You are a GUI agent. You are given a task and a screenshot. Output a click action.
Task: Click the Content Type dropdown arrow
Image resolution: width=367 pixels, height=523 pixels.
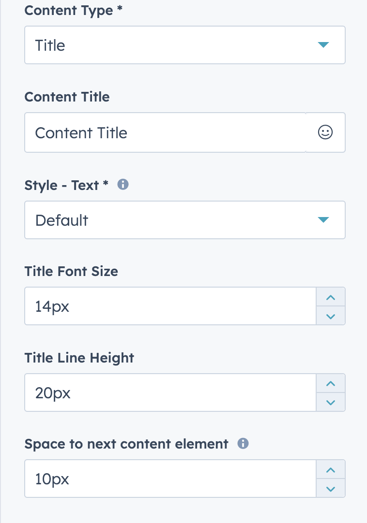(323, 45)
